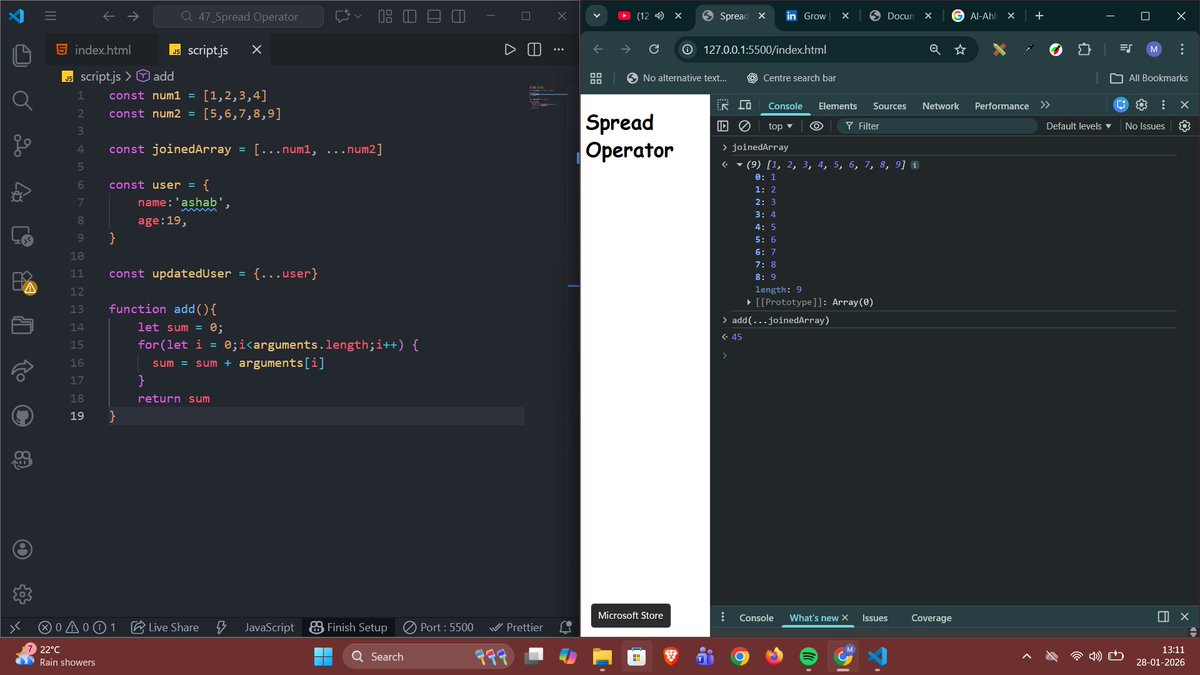Go back in VS Code editor history
This screenshot has height=675, width=1200.
tap(109, 16)
